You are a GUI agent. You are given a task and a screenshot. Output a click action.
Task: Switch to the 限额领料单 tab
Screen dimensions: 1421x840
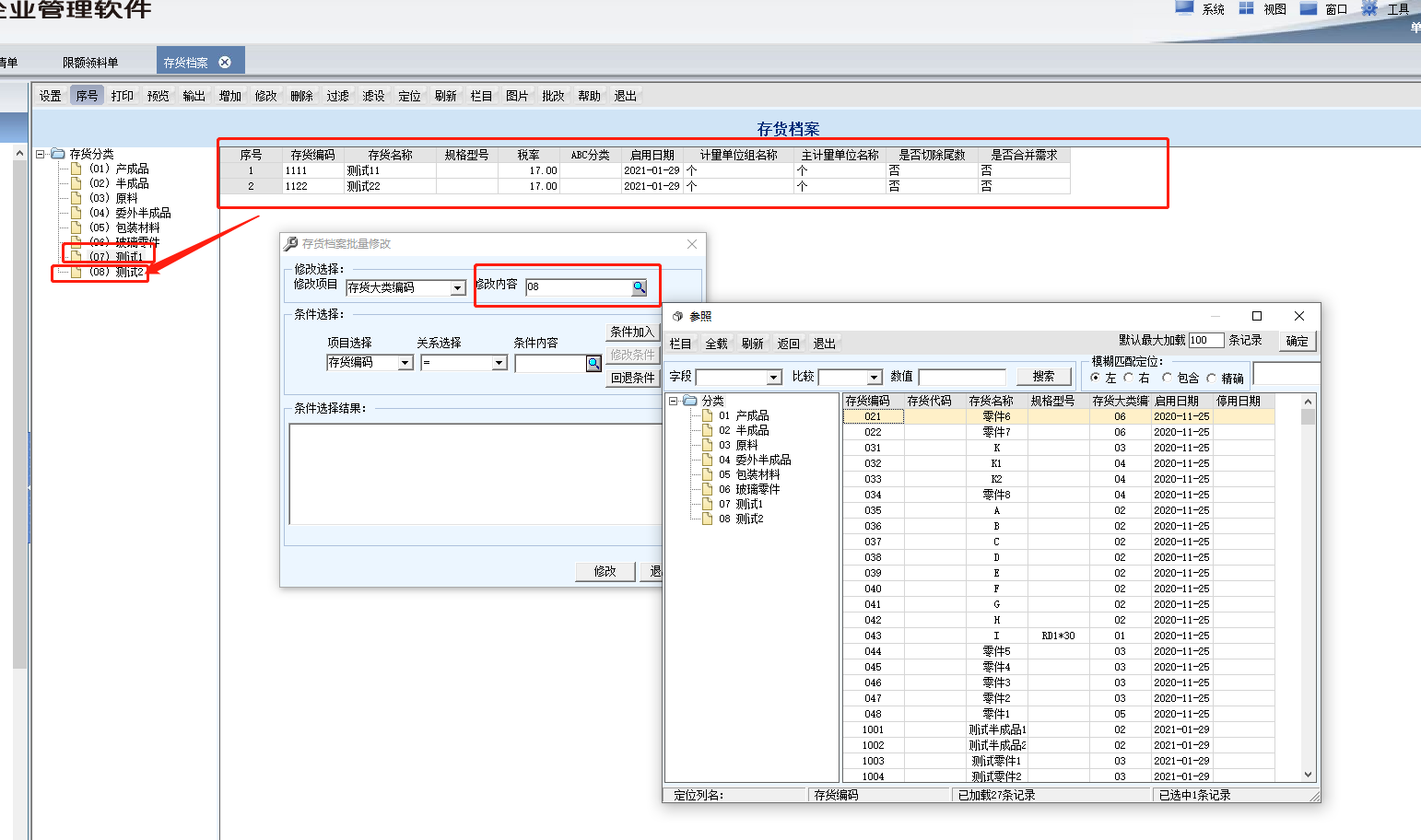click(90, 63)
